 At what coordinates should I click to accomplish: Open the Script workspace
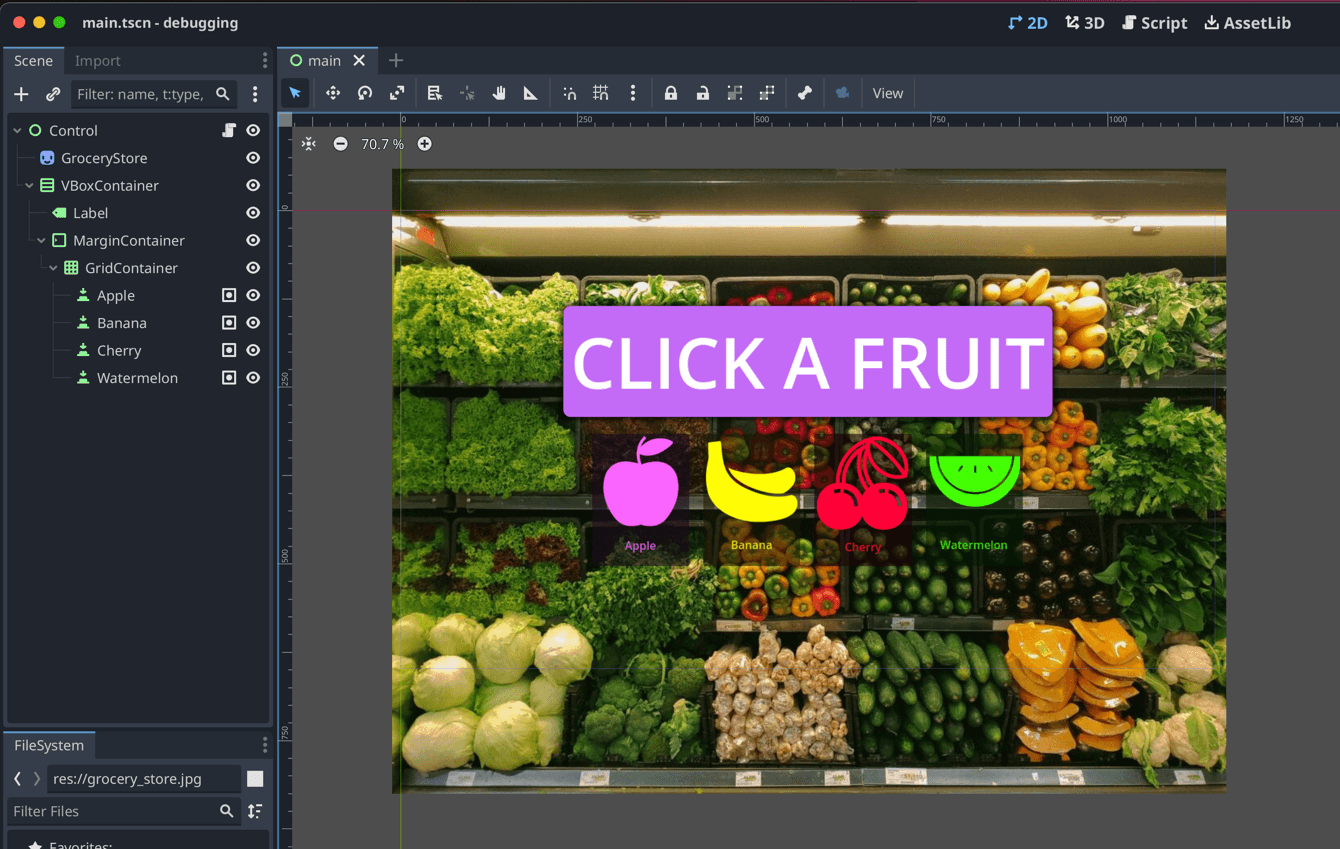click(1155, 22)
